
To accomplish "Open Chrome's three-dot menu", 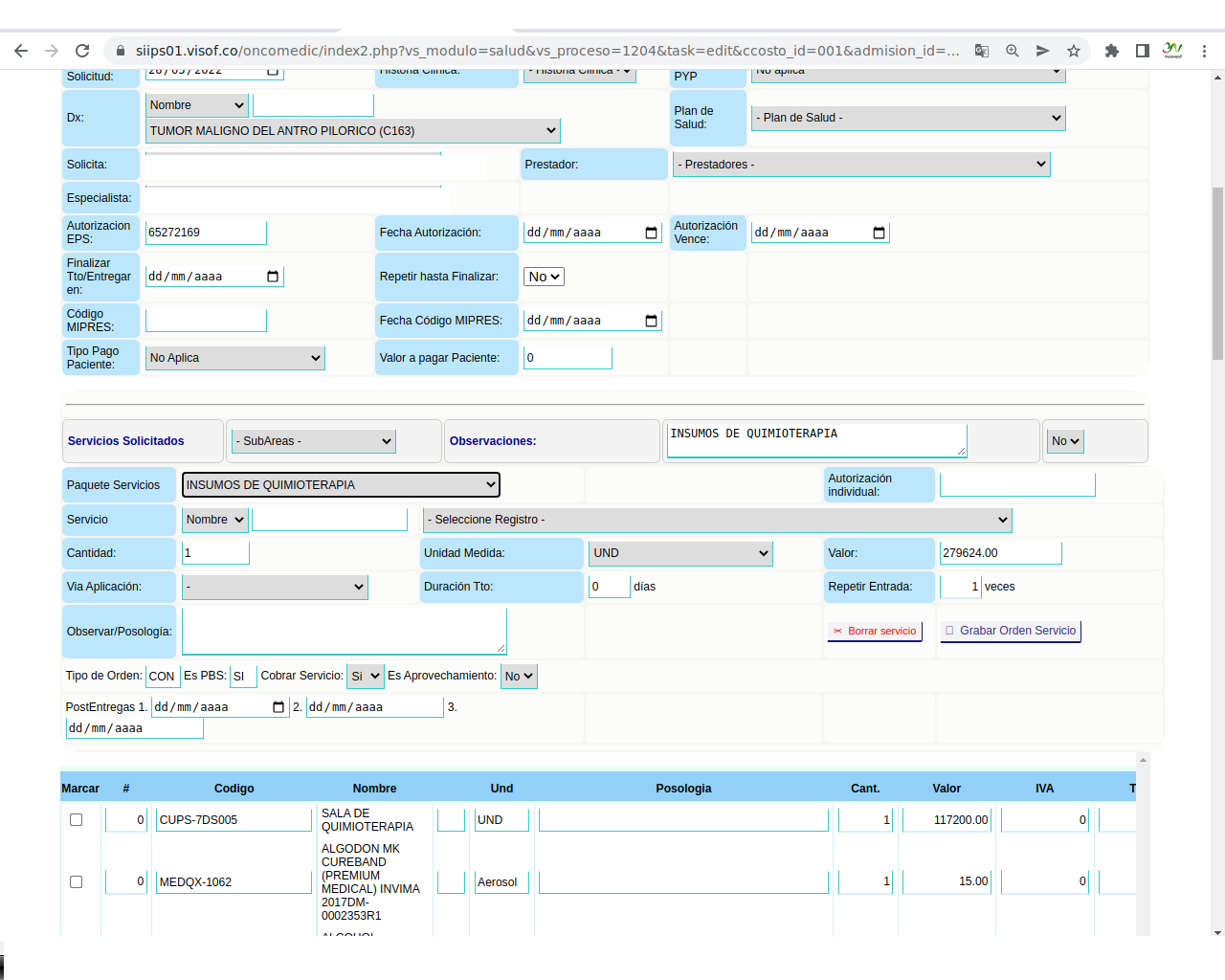I will [1204, 51].
